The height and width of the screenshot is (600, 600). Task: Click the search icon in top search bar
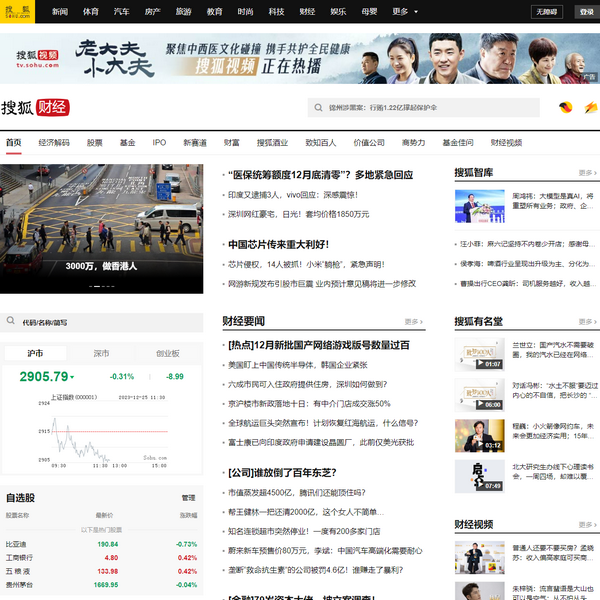click(319, 107)
